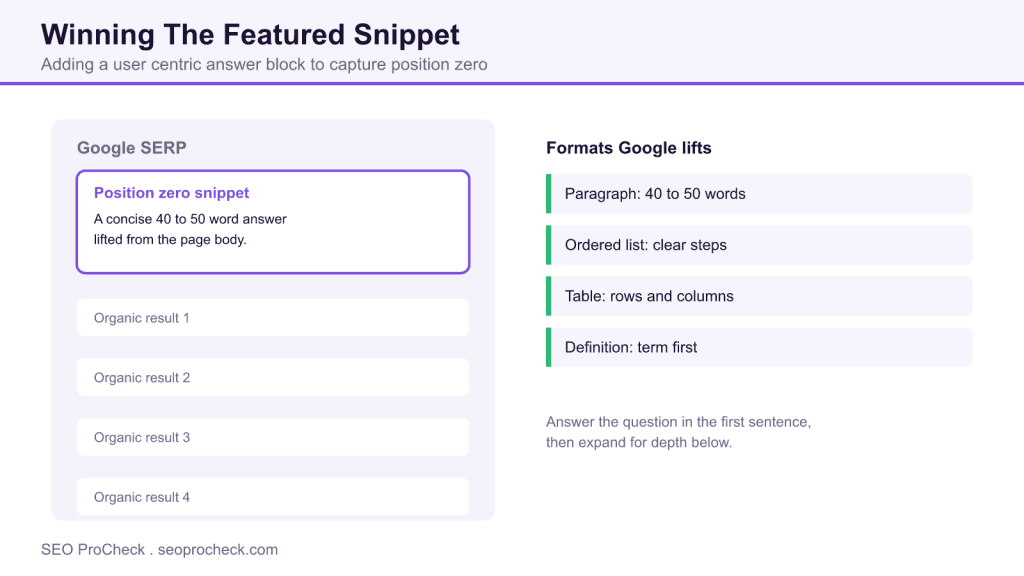Image resolution: width=1024 pixels, height=576 pixels.
Task: Click the green accent bar beside Paragraph item
Action: click(549, 194)
